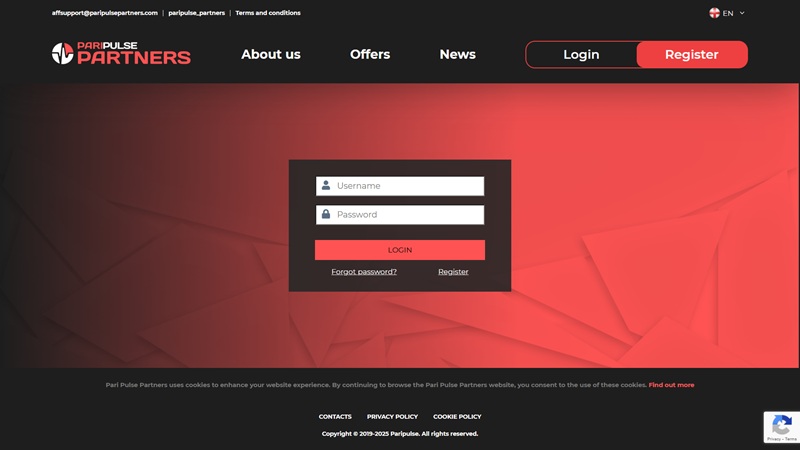Follow the Register link under the form
This screenshot has height=450, width=800.
tap(453, 272)
